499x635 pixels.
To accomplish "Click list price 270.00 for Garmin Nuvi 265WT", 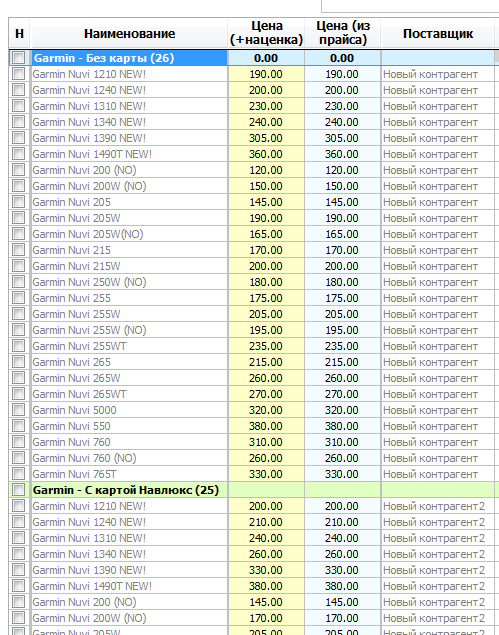I will (x=342, y=394).
